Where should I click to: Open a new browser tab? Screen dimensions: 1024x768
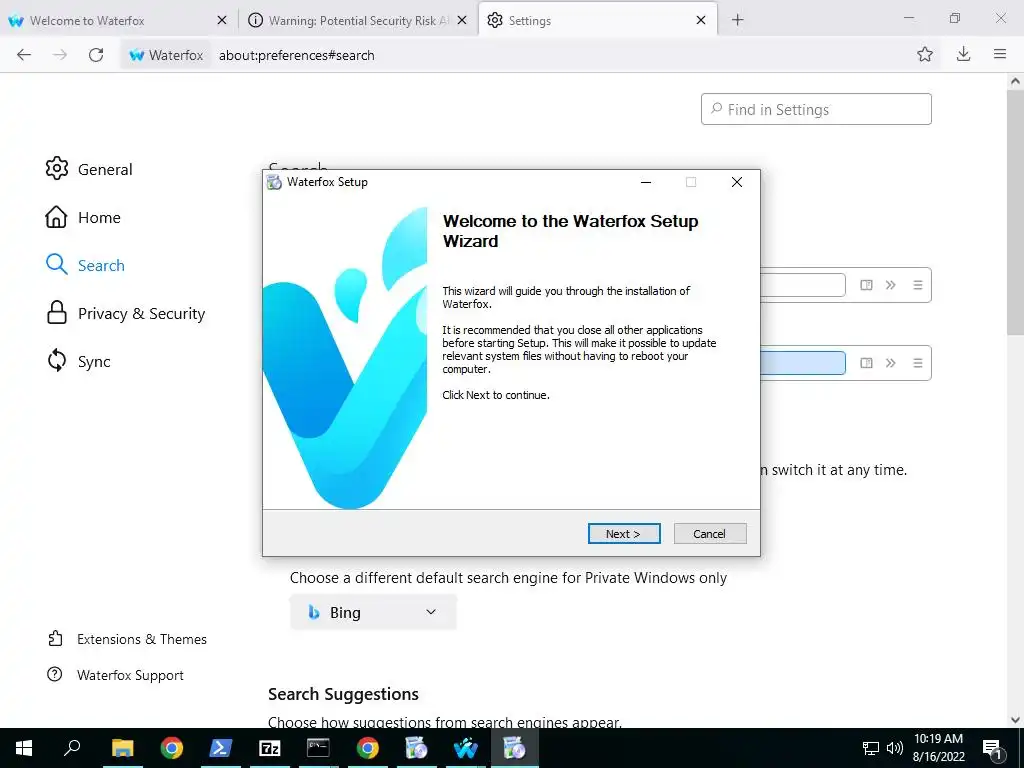(737, 20)
